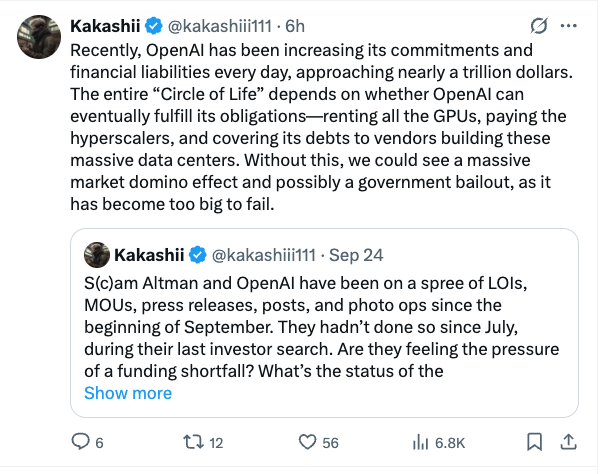
Task: Open the 6h timestamp link
Action: [x=297, y=25]
